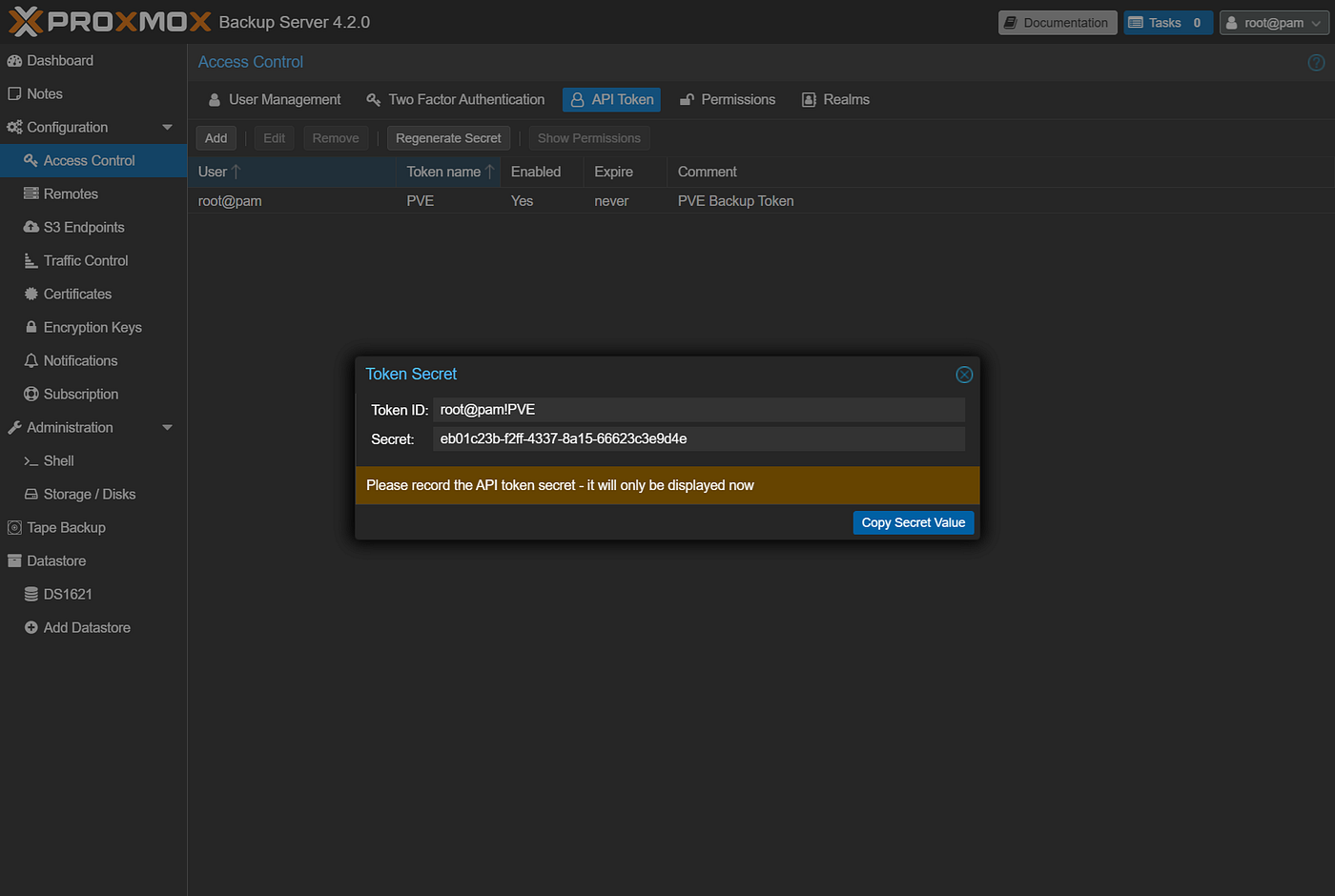Click the Storage / Disks drive icon
This screenshot has height=896, width=1335.
(31, 495)
